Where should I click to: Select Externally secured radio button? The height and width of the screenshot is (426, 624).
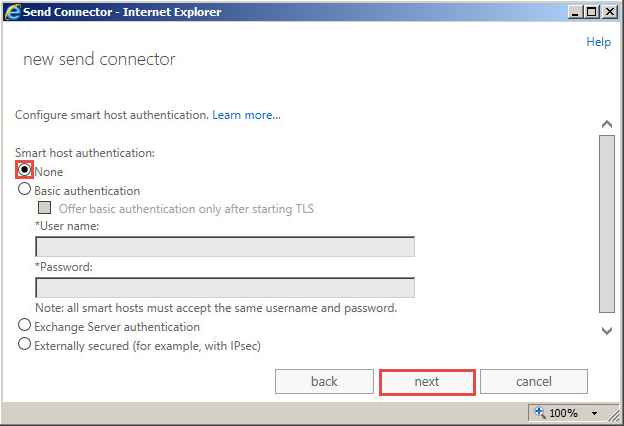[25, 345]
